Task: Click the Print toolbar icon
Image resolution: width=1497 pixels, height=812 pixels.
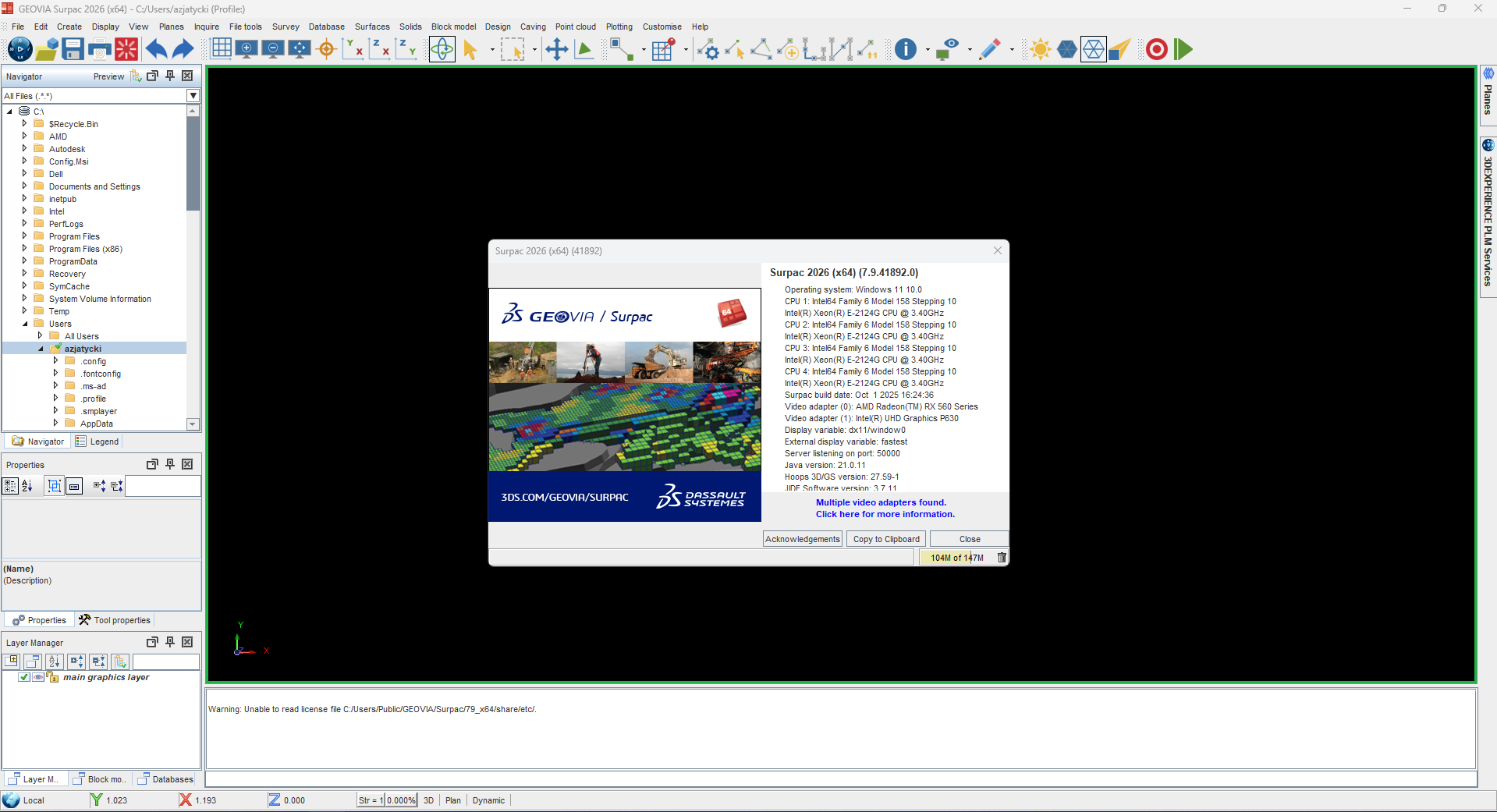Action: [x=100, y=49]
